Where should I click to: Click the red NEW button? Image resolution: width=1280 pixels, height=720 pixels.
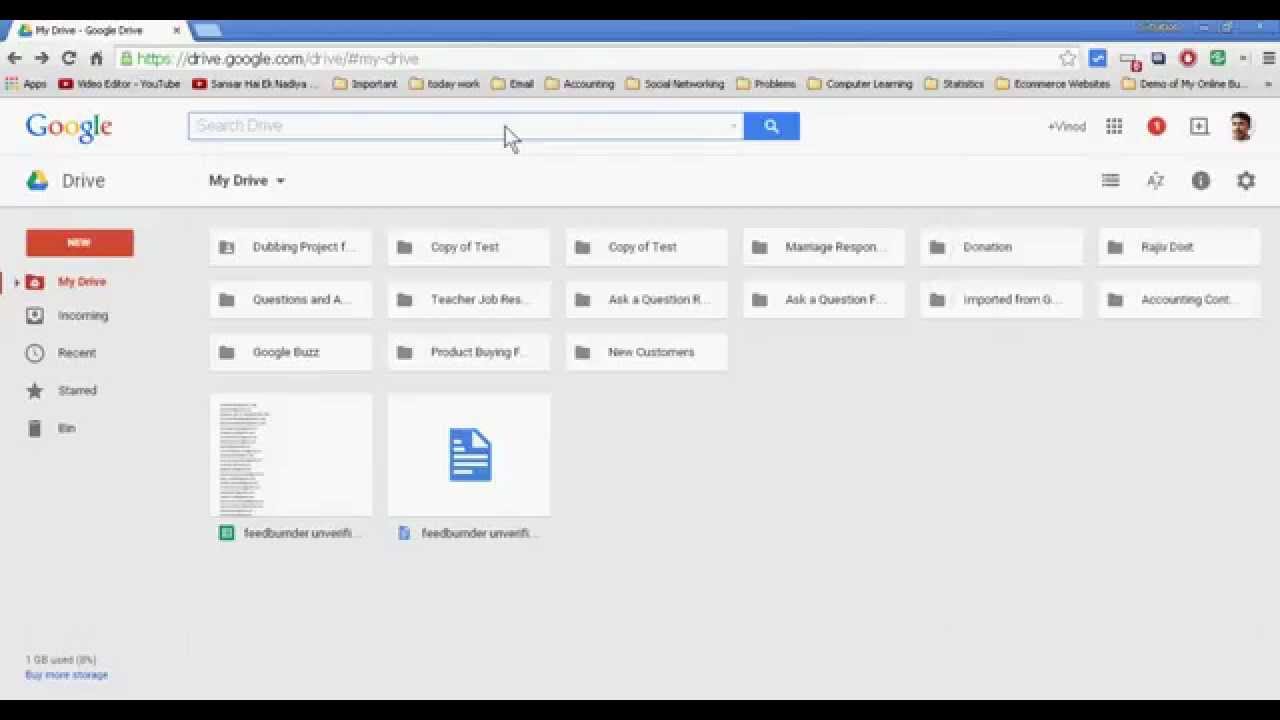(x=79, y=243)
